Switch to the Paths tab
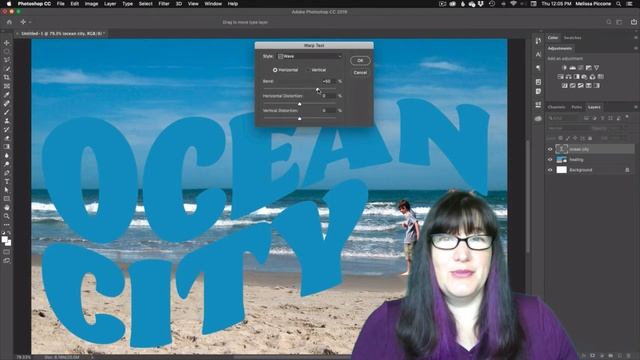 (x=576, y=107)
